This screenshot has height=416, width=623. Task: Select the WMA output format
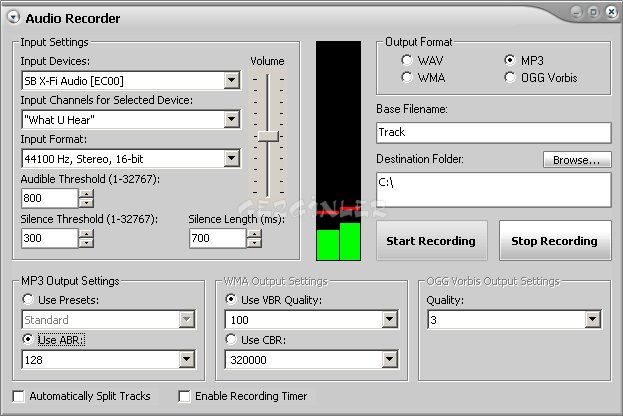tap(407, 77)
